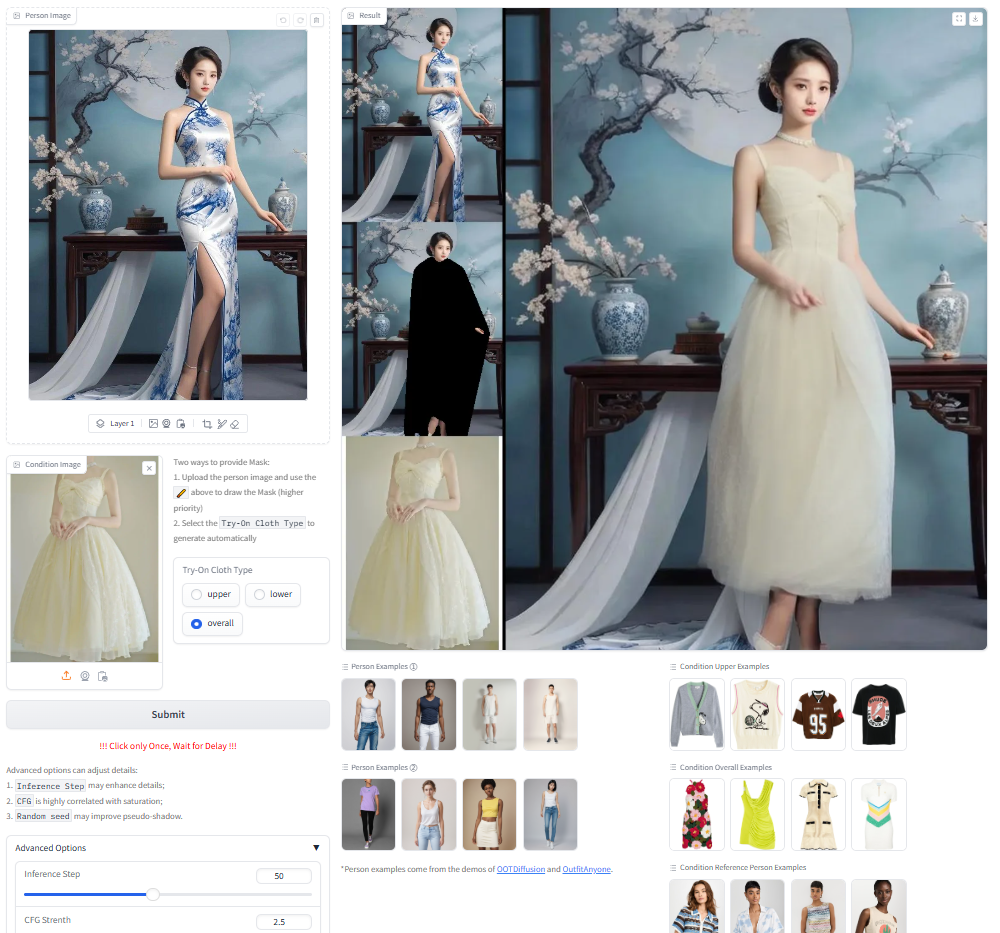Choose the neon yellow dress condition example
This screenshot has height=933, width=1000.
757,814
